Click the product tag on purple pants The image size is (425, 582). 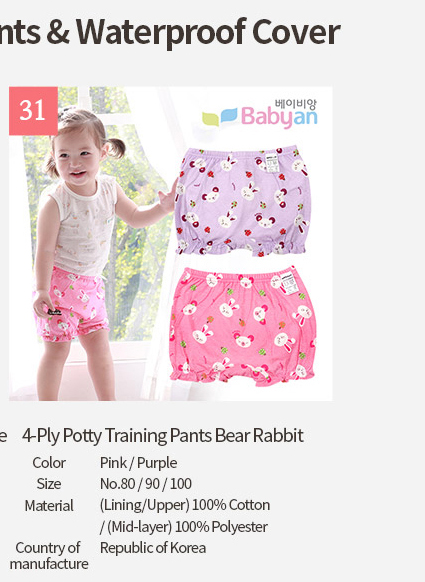click(x=272, y=163)
